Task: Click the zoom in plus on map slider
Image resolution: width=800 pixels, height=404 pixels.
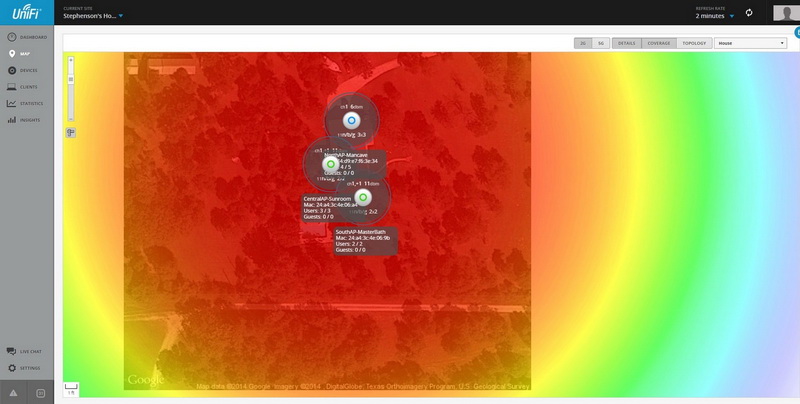Action: pyautogui.click(x=70, y=62)
